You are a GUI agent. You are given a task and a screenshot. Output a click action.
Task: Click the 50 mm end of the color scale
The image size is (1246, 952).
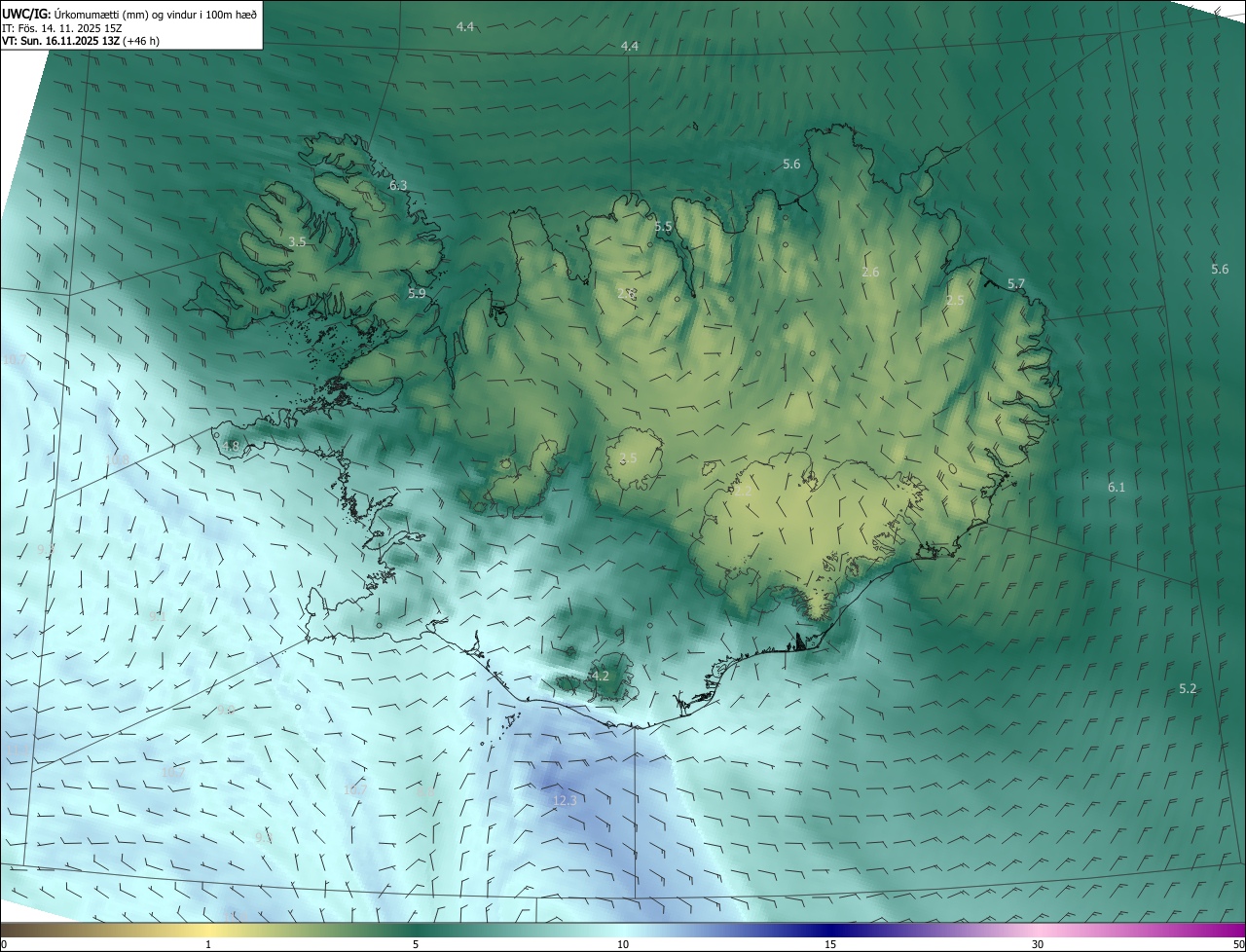1238,944
